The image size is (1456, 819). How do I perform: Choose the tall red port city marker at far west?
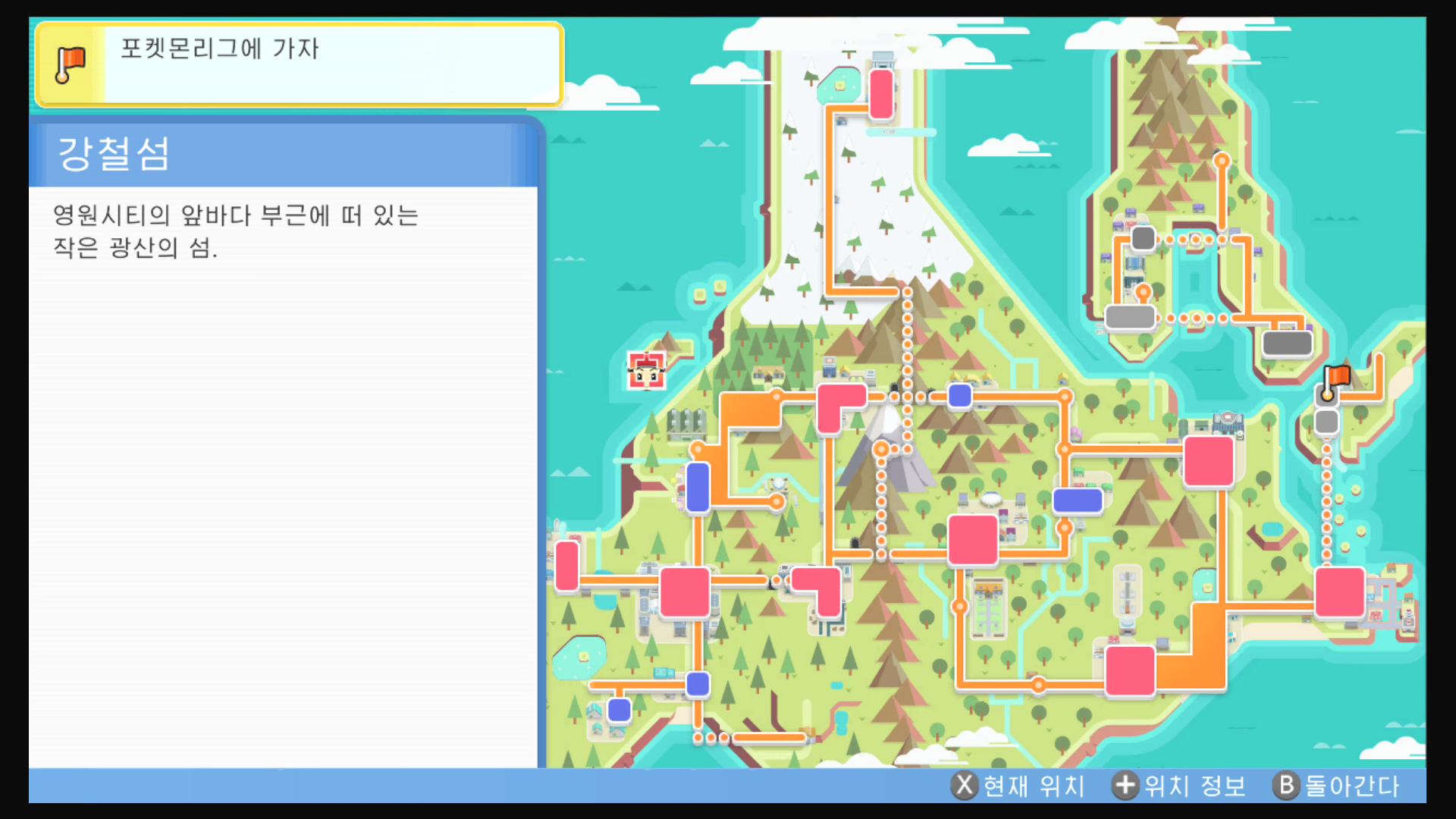pyautogui.click(x=566, y=566)
